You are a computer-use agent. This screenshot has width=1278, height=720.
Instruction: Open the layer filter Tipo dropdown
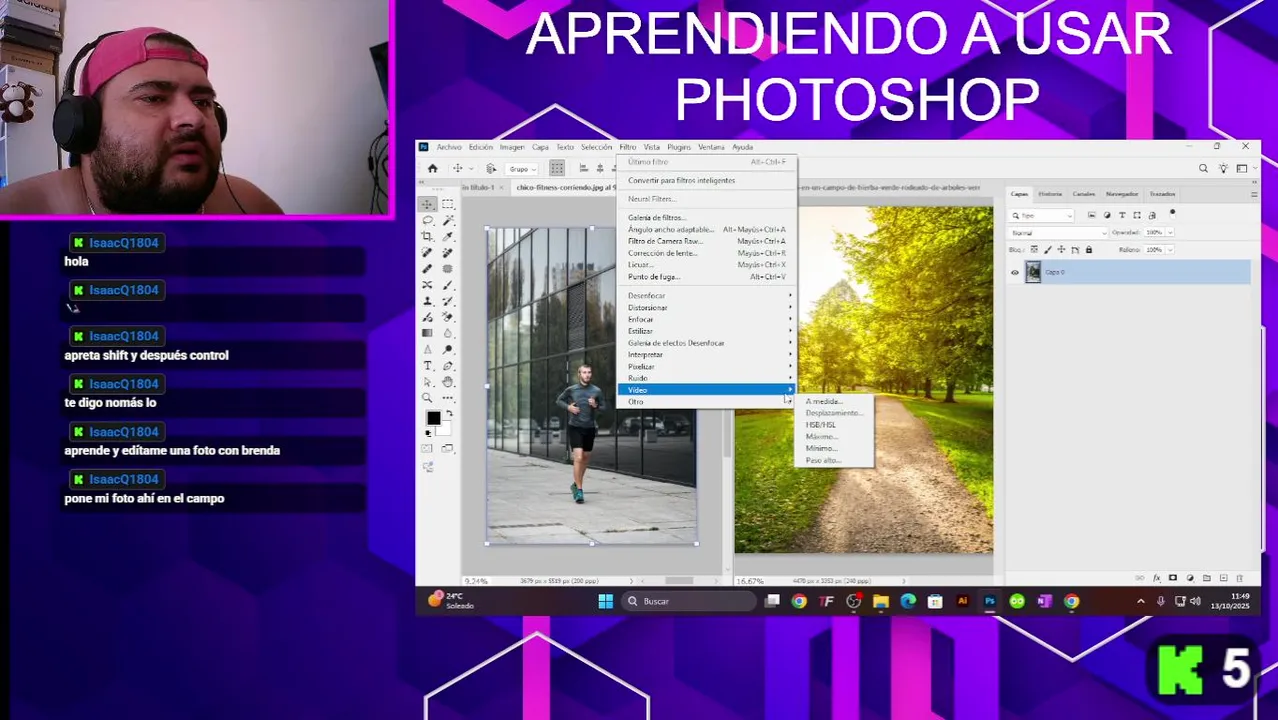(1041, 216)
